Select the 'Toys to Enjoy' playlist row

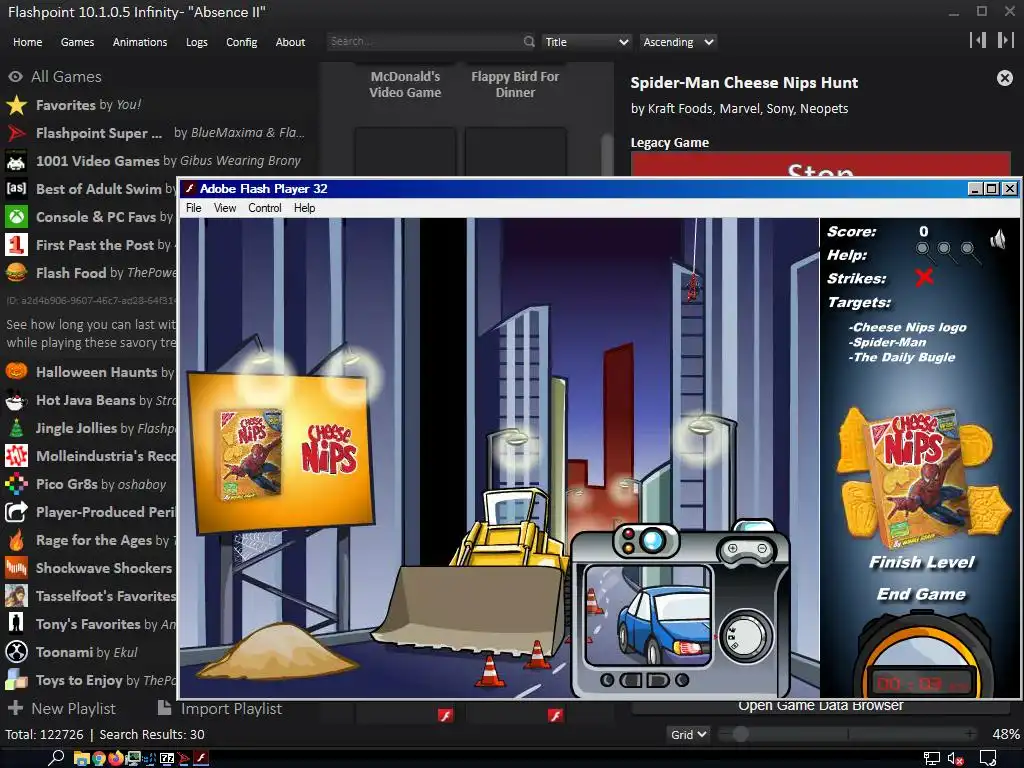tap(88, 680)
